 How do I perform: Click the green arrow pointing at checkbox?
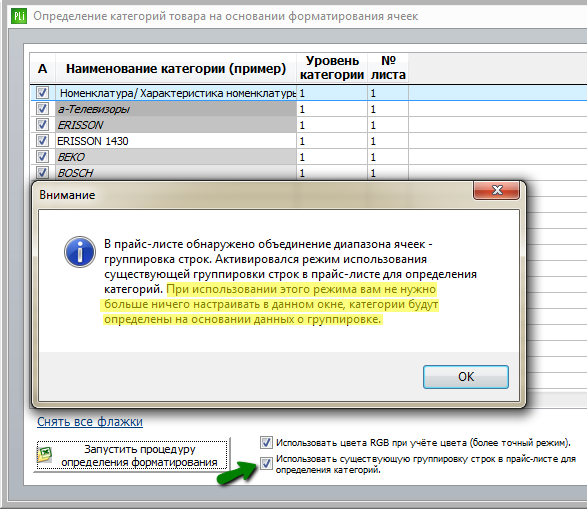pyautogui.click(x=237, y=472)
